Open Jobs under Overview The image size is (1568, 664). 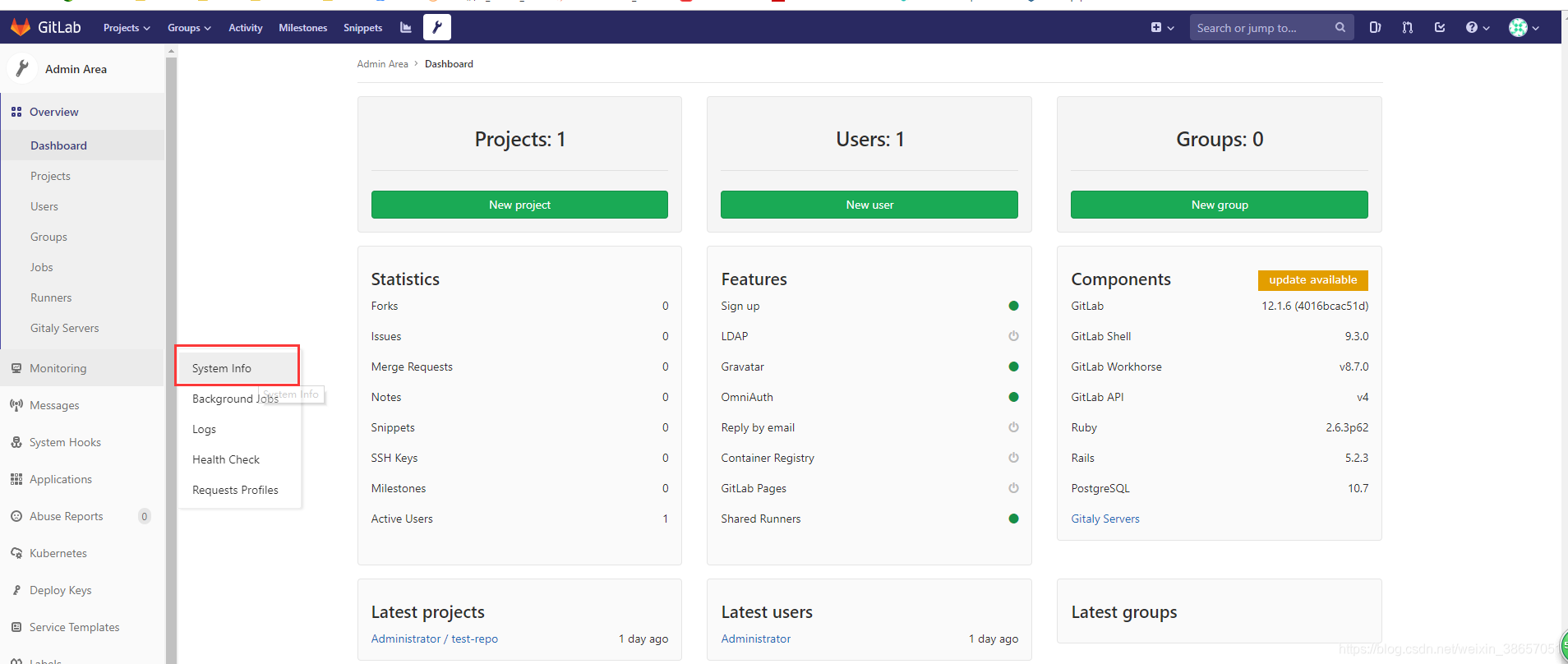point(41,267)
